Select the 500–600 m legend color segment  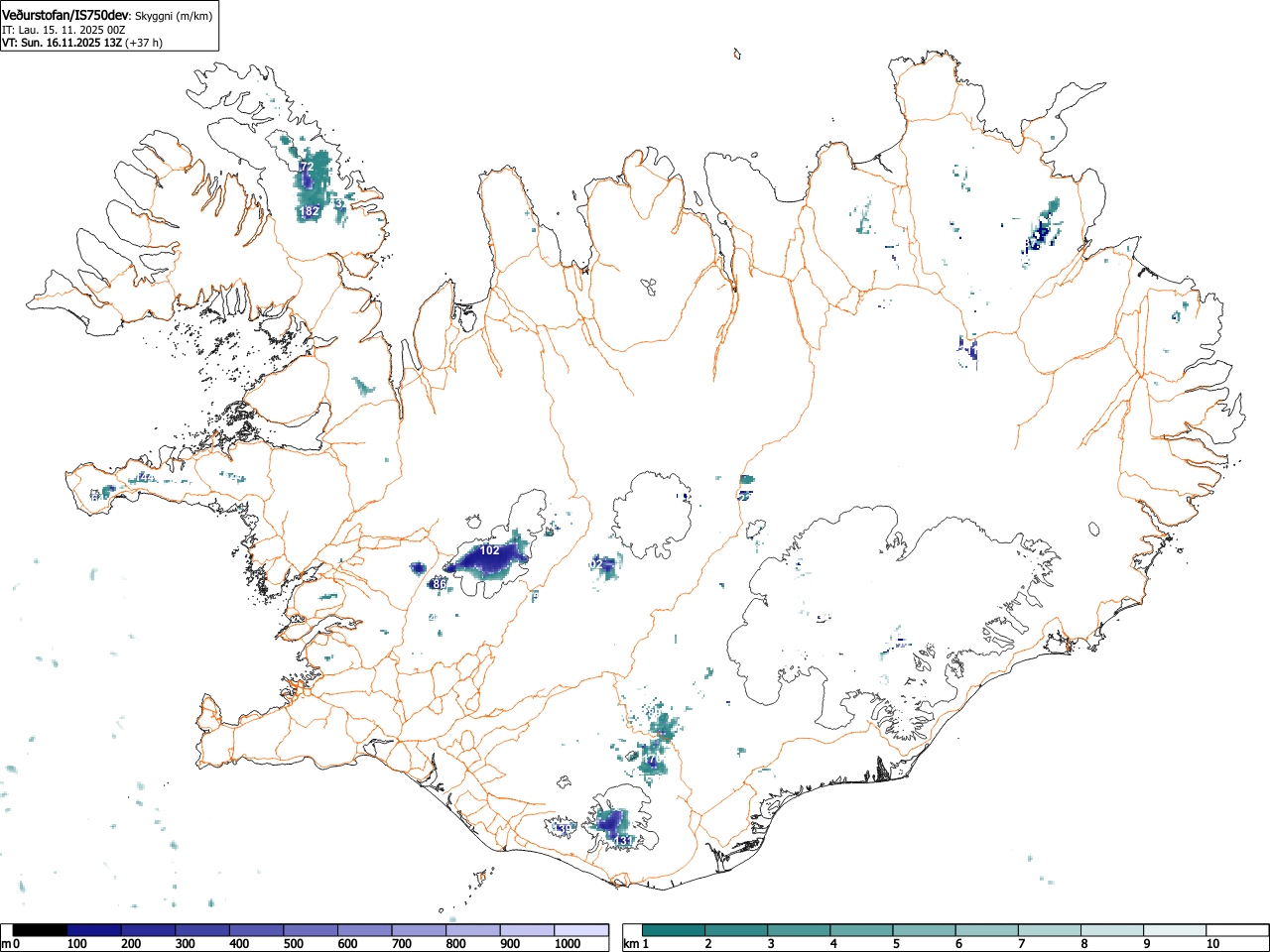click(311, 930)
